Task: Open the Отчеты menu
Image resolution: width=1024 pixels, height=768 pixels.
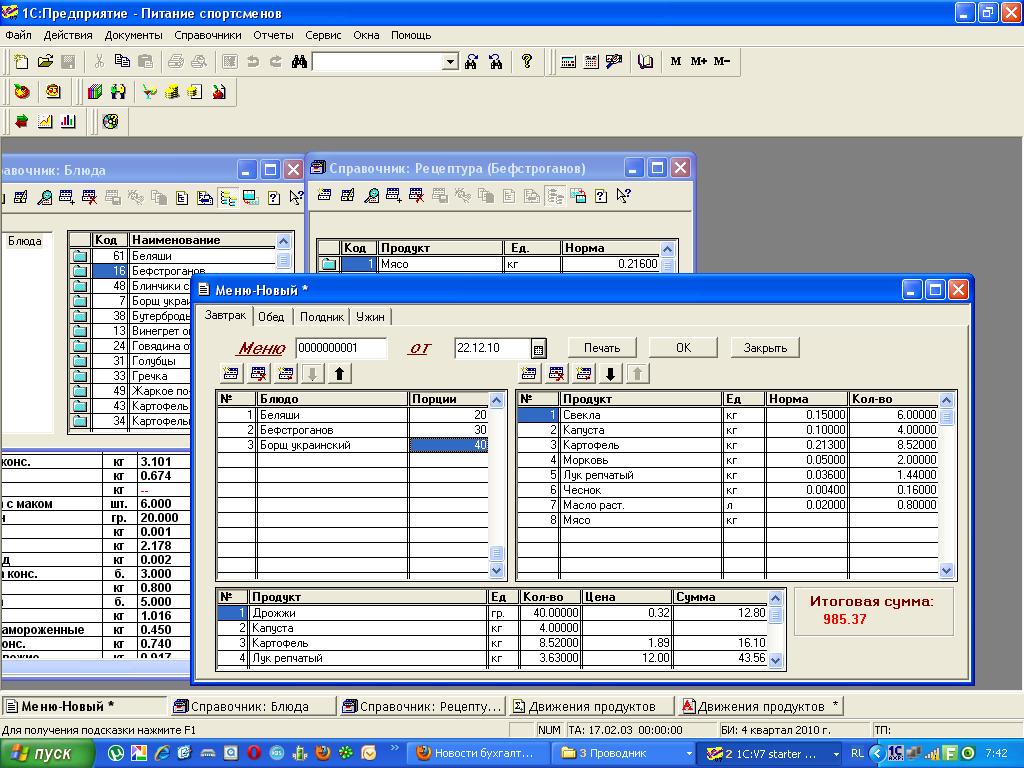Action: [x=273, y=35]
